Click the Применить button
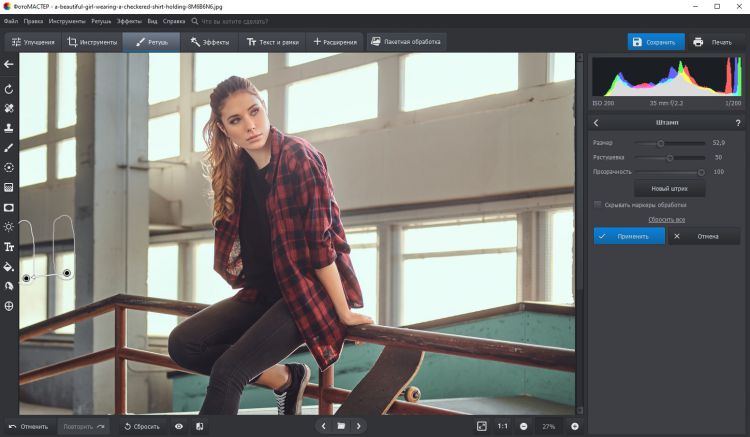 tap(628, 236)
